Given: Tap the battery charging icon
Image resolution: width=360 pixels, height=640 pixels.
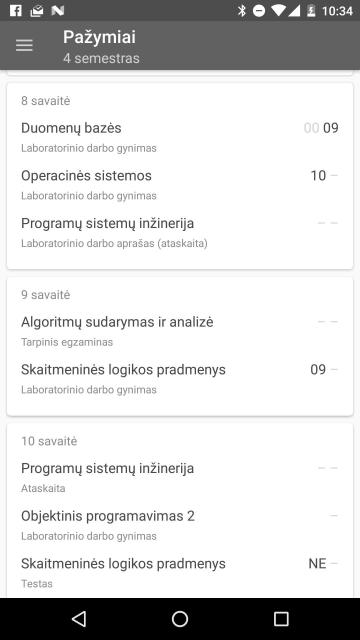Looking at the screenshot, I should pos(311,11).
